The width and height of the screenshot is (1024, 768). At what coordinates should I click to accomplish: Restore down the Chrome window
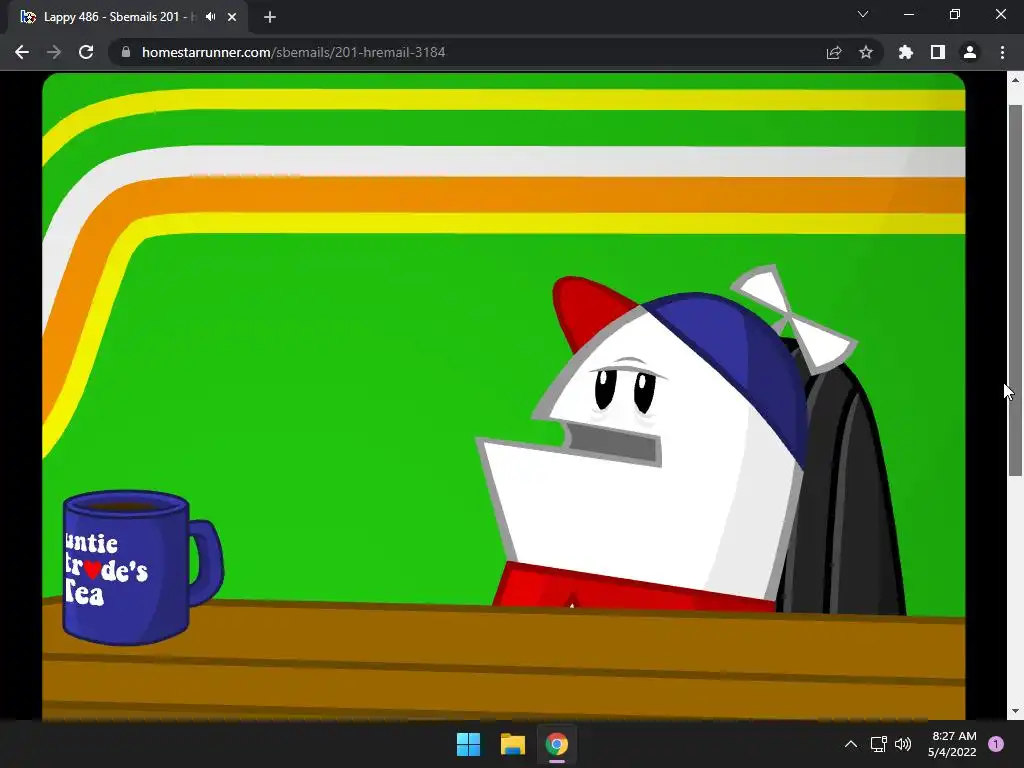(955, 14)
